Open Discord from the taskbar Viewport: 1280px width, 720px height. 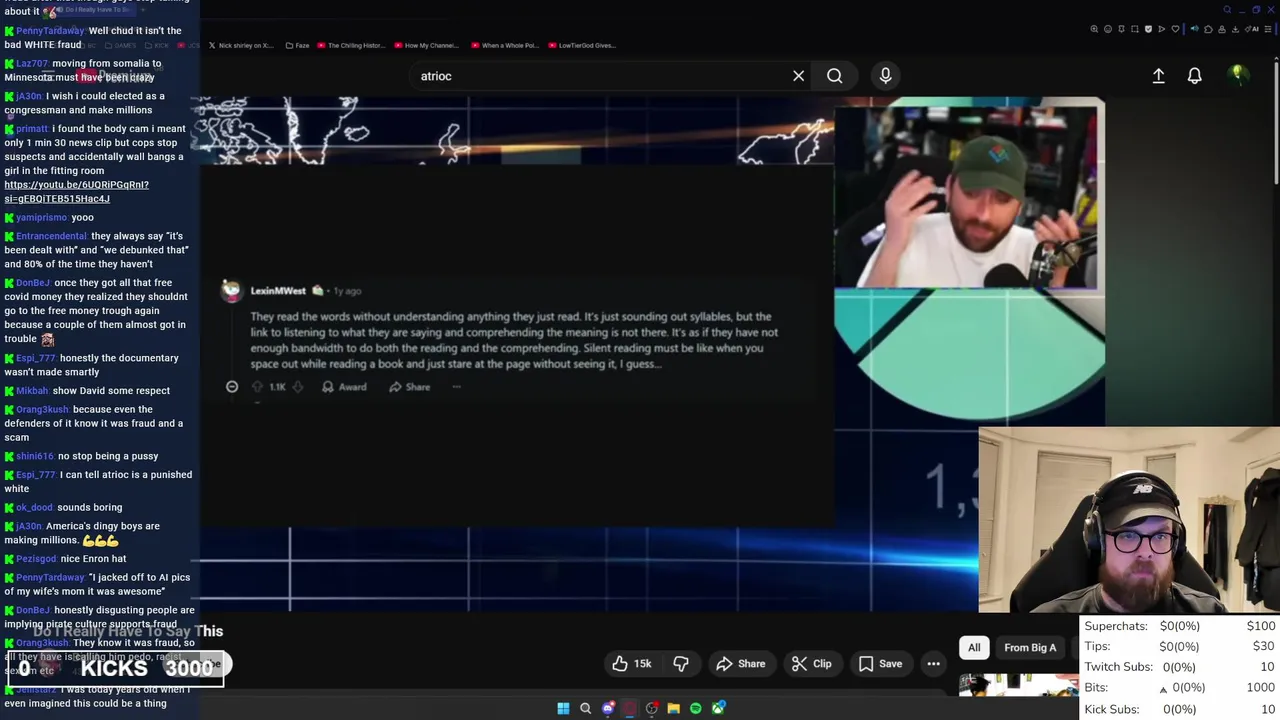[x=607, y=708]
